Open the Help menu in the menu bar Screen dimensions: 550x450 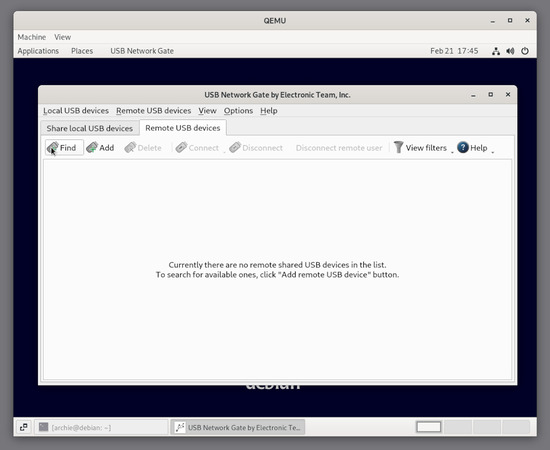(x=269, y=110)
